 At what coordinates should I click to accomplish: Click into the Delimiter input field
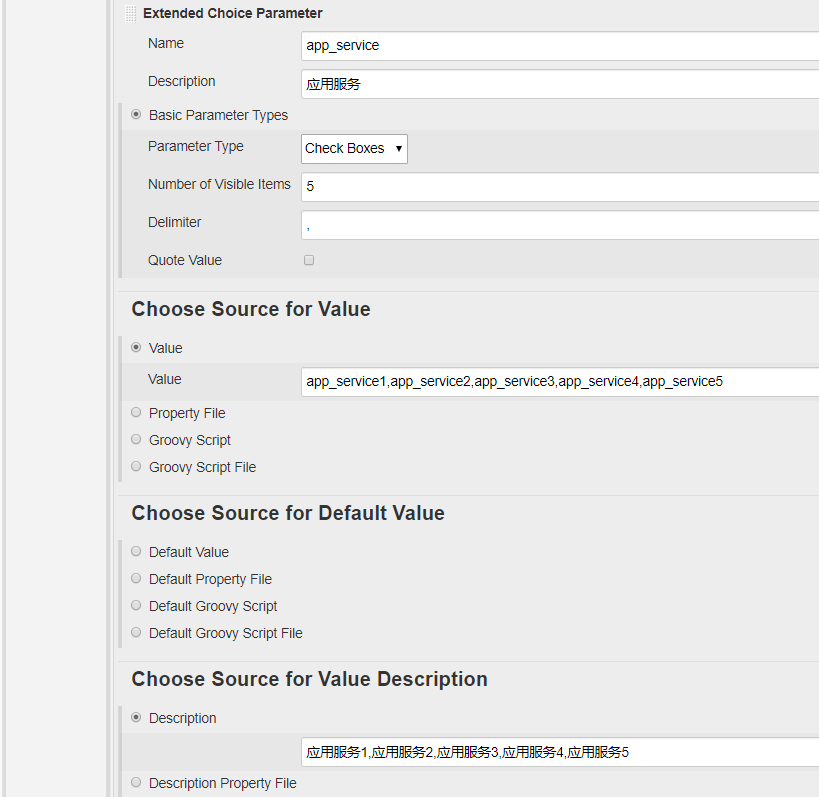(560, 225)
